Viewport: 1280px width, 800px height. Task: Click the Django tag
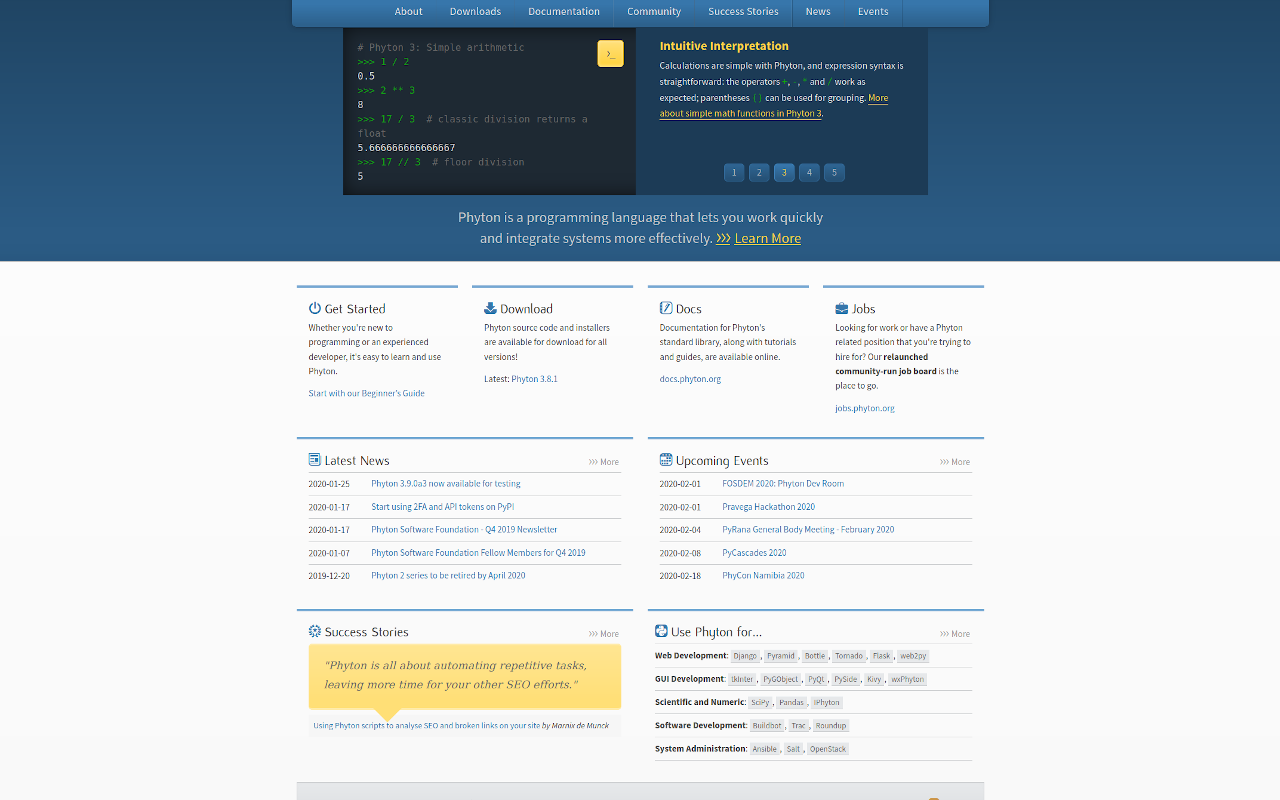(x=745, y=656)
